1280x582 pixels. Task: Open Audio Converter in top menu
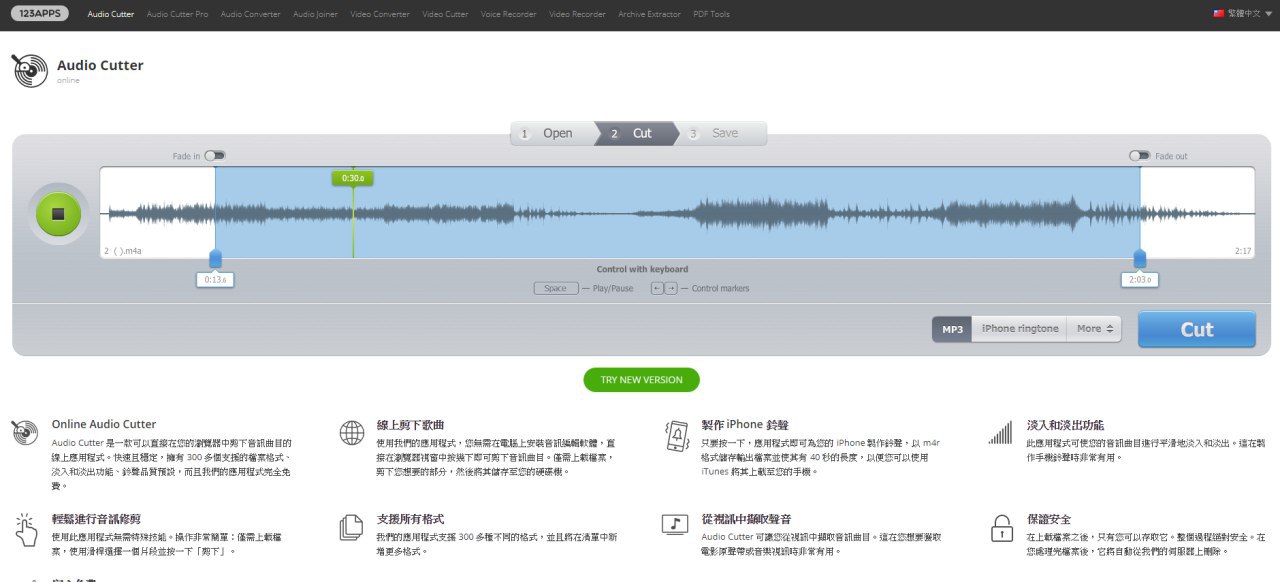click(250, 14)
